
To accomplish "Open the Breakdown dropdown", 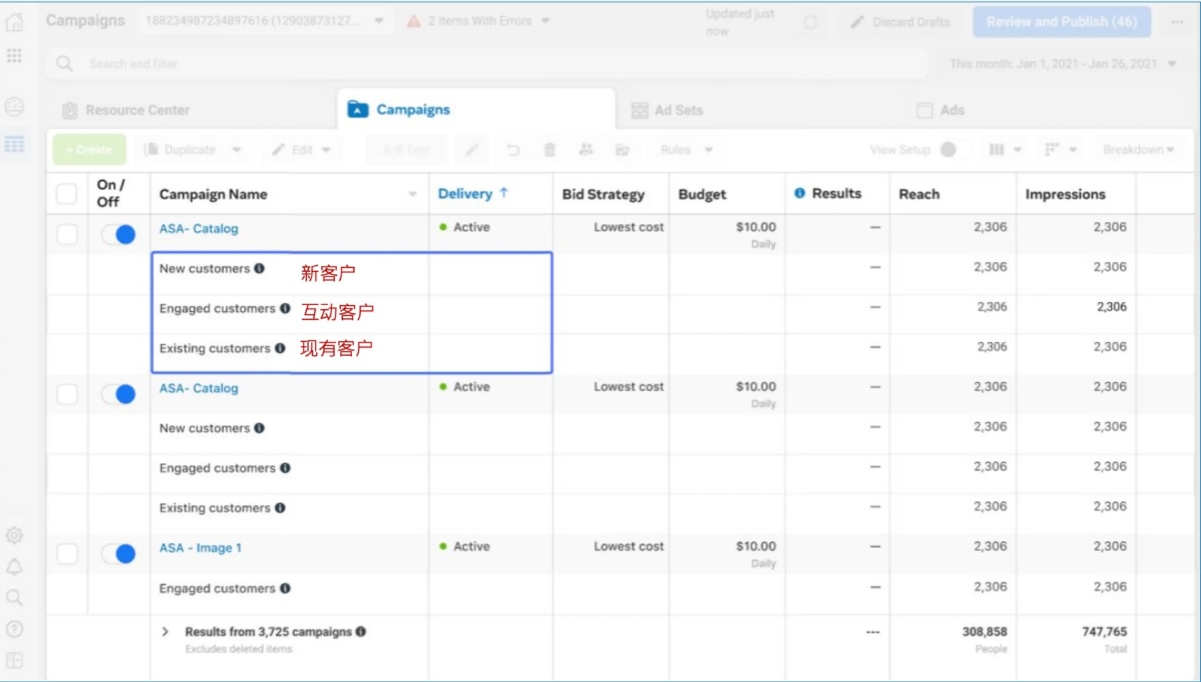I will [x=1139, y=150].
